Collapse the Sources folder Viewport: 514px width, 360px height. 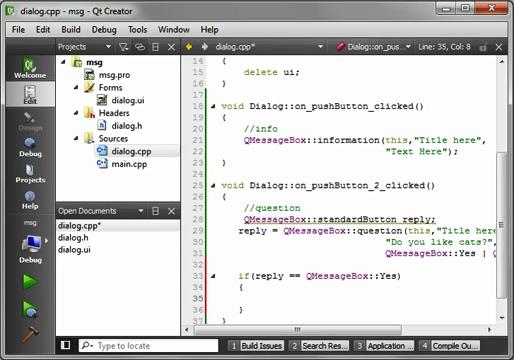pos(76,138)
